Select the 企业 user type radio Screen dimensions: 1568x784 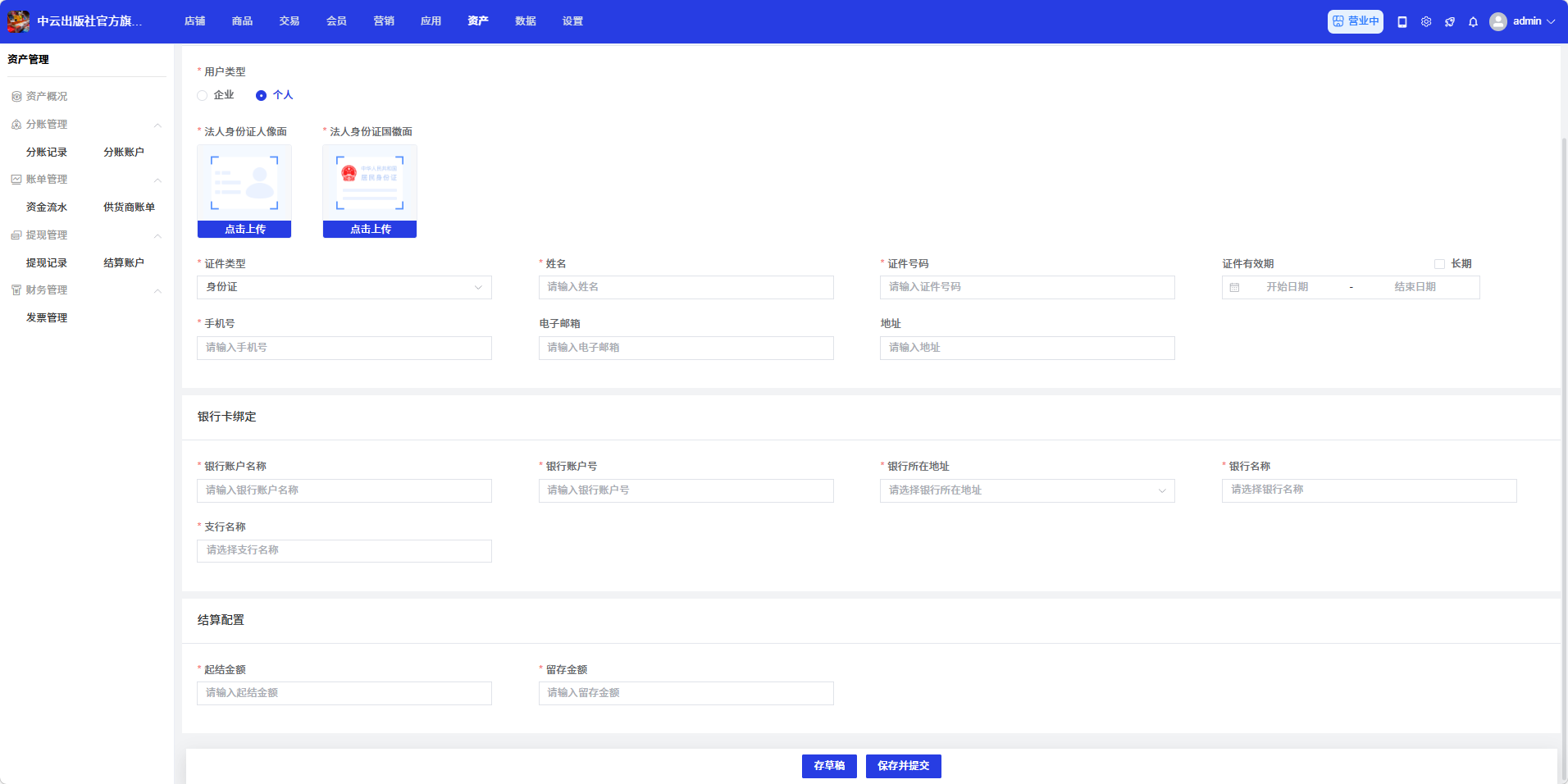pos(203,96)
